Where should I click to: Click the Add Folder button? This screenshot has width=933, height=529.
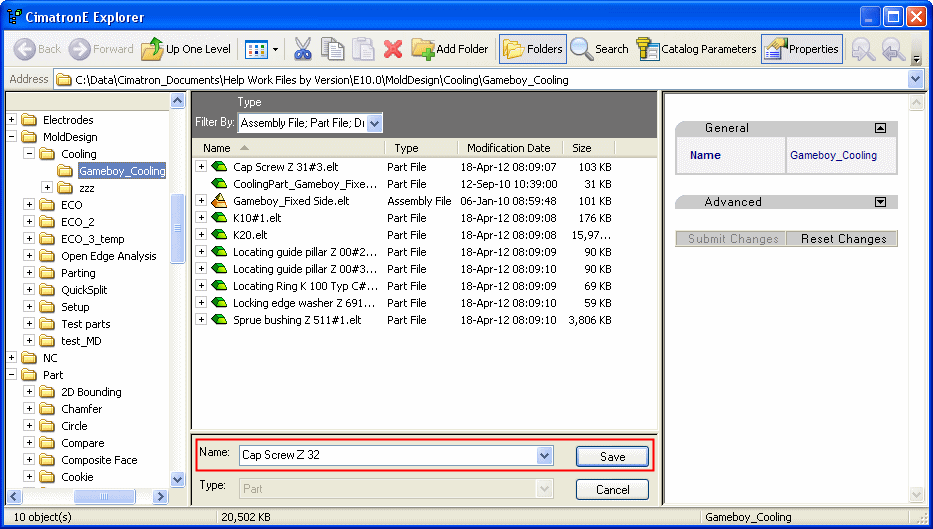450,49
